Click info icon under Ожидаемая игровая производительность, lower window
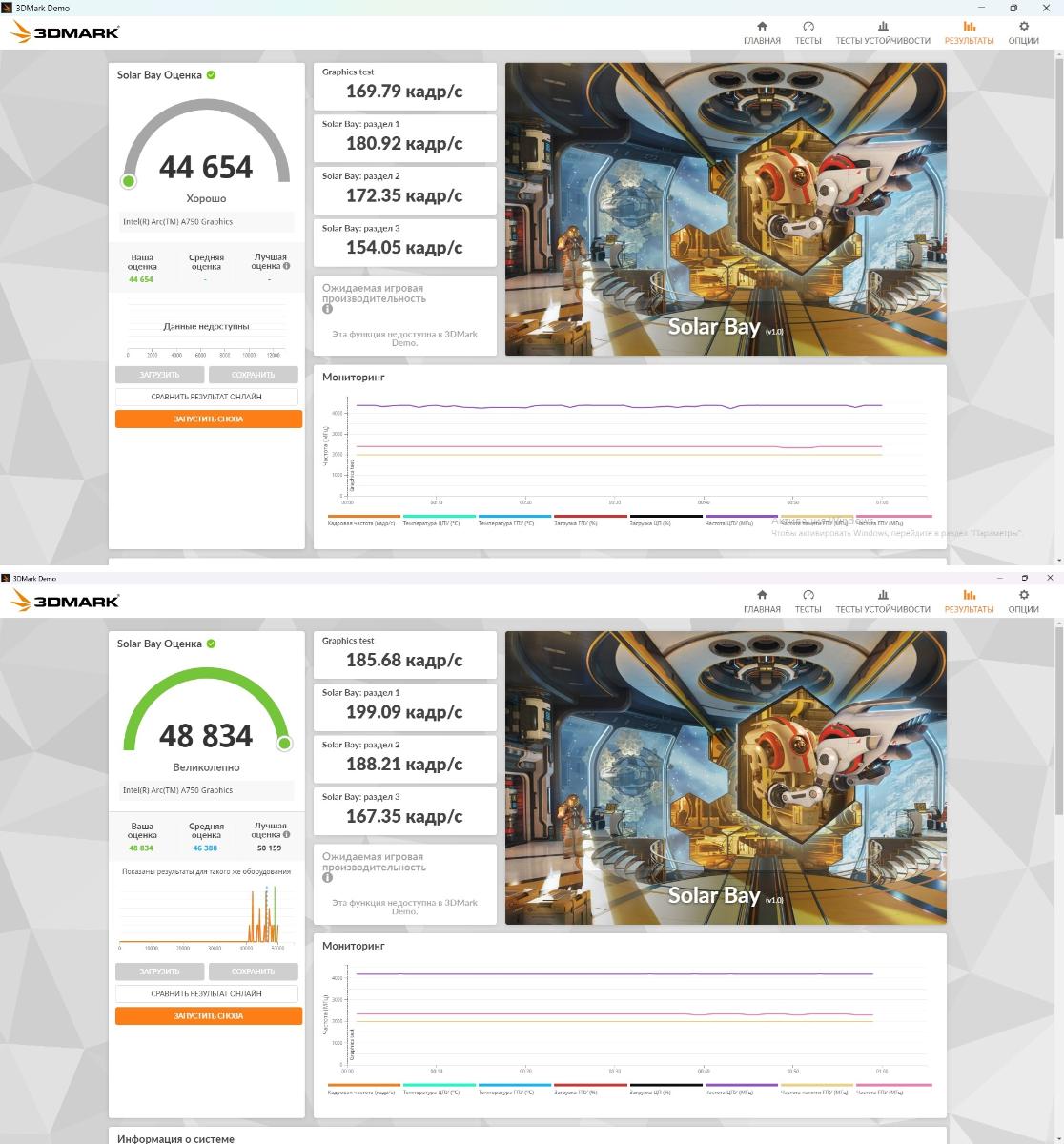The image size is (1064, 1144). tap(327, 877)
